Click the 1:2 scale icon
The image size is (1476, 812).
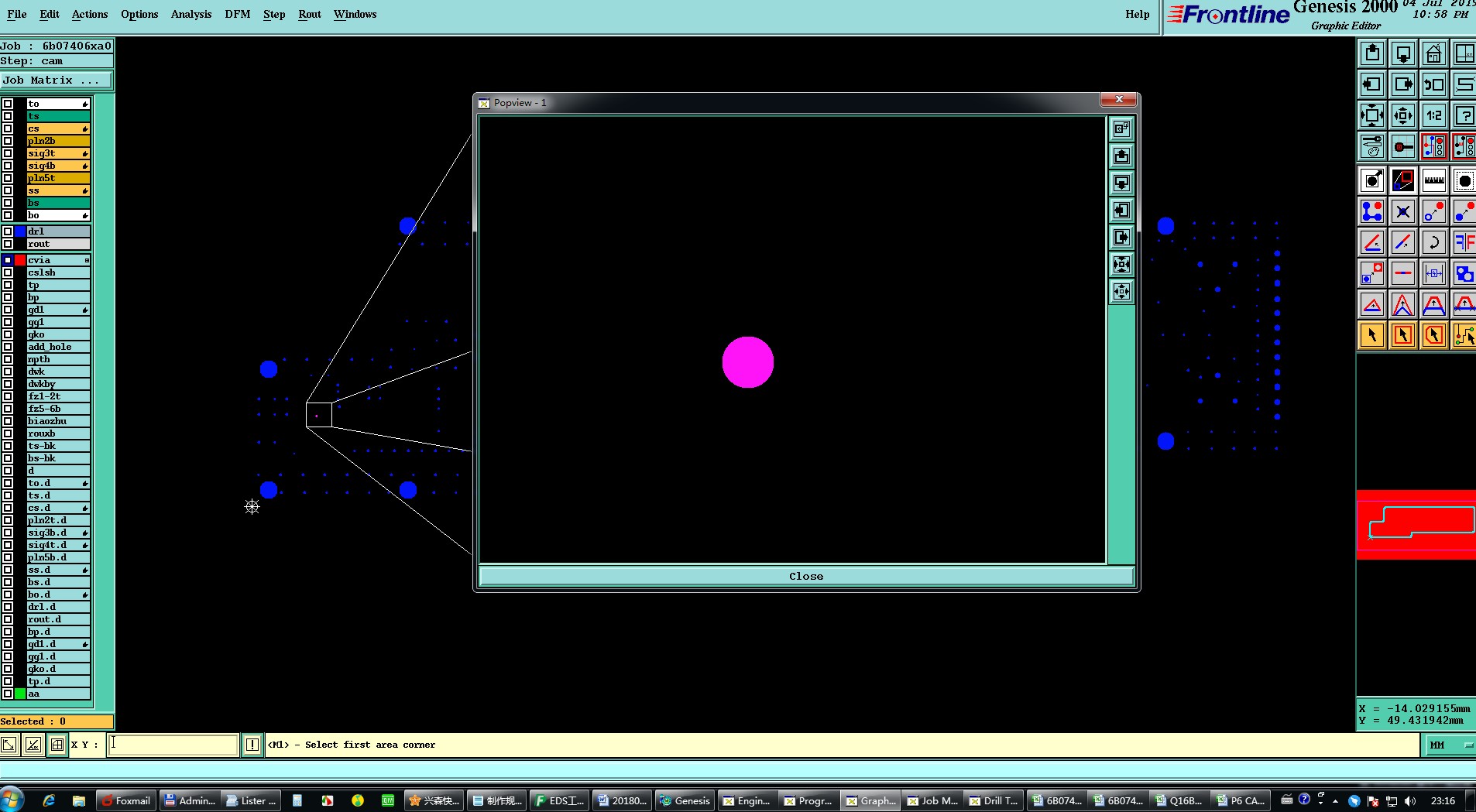(1434, 115)
